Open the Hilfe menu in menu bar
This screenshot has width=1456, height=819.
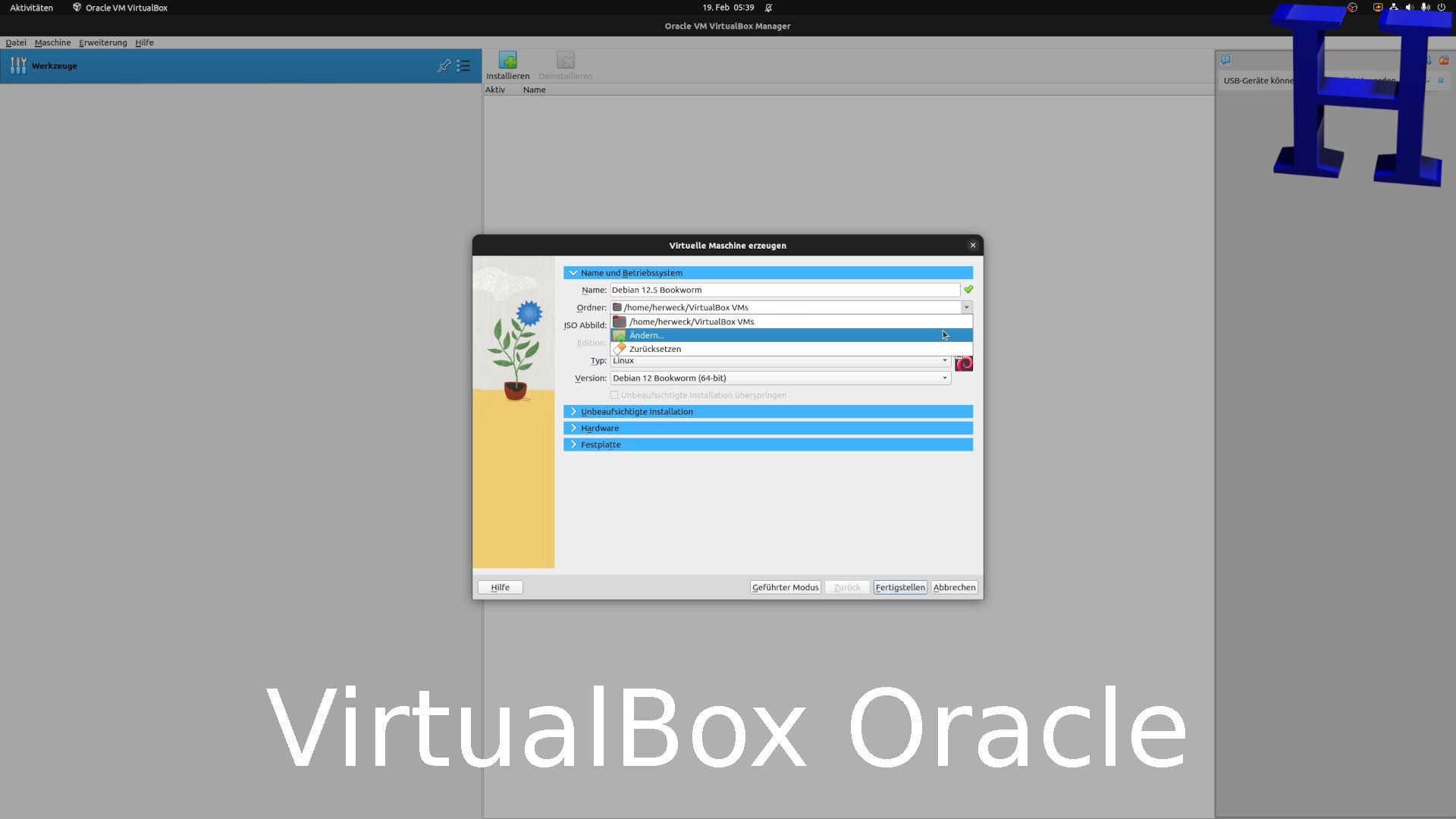click(x=144, y=42)
